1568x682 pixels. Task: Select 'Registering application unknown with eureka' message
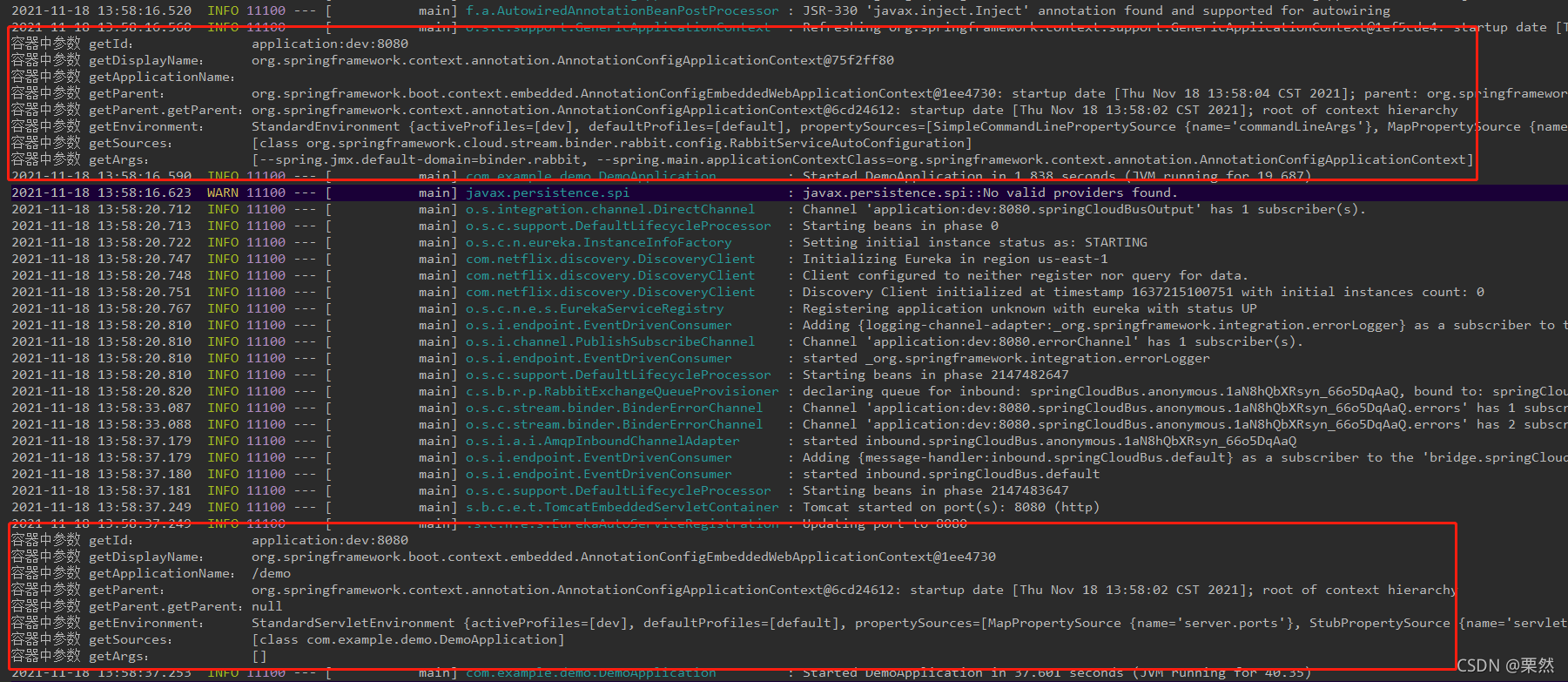1030,308
